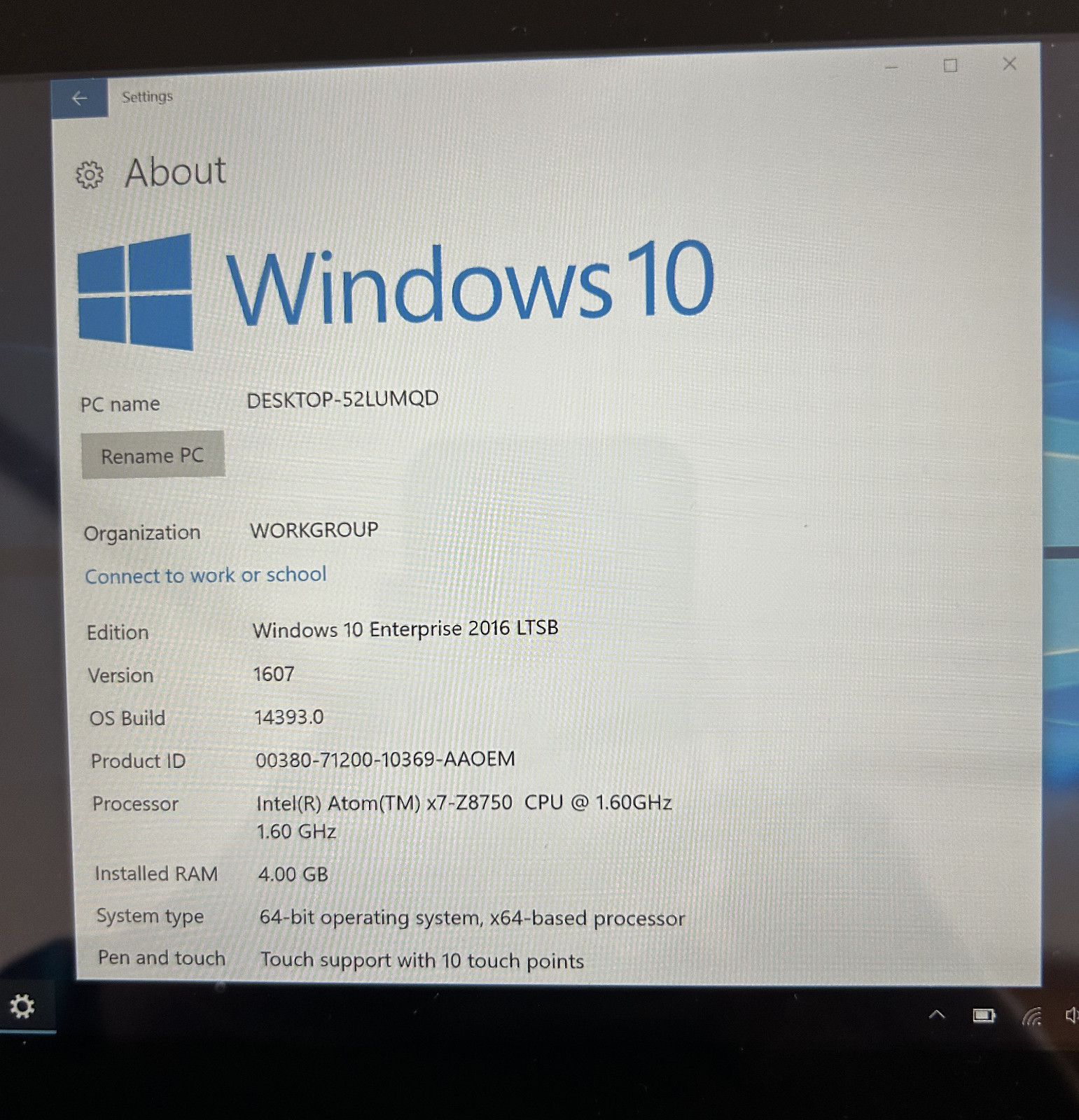Click the Windows 10 logo image
Image resolution: width=1079 pixels, height=1120 pixels.
396,290
